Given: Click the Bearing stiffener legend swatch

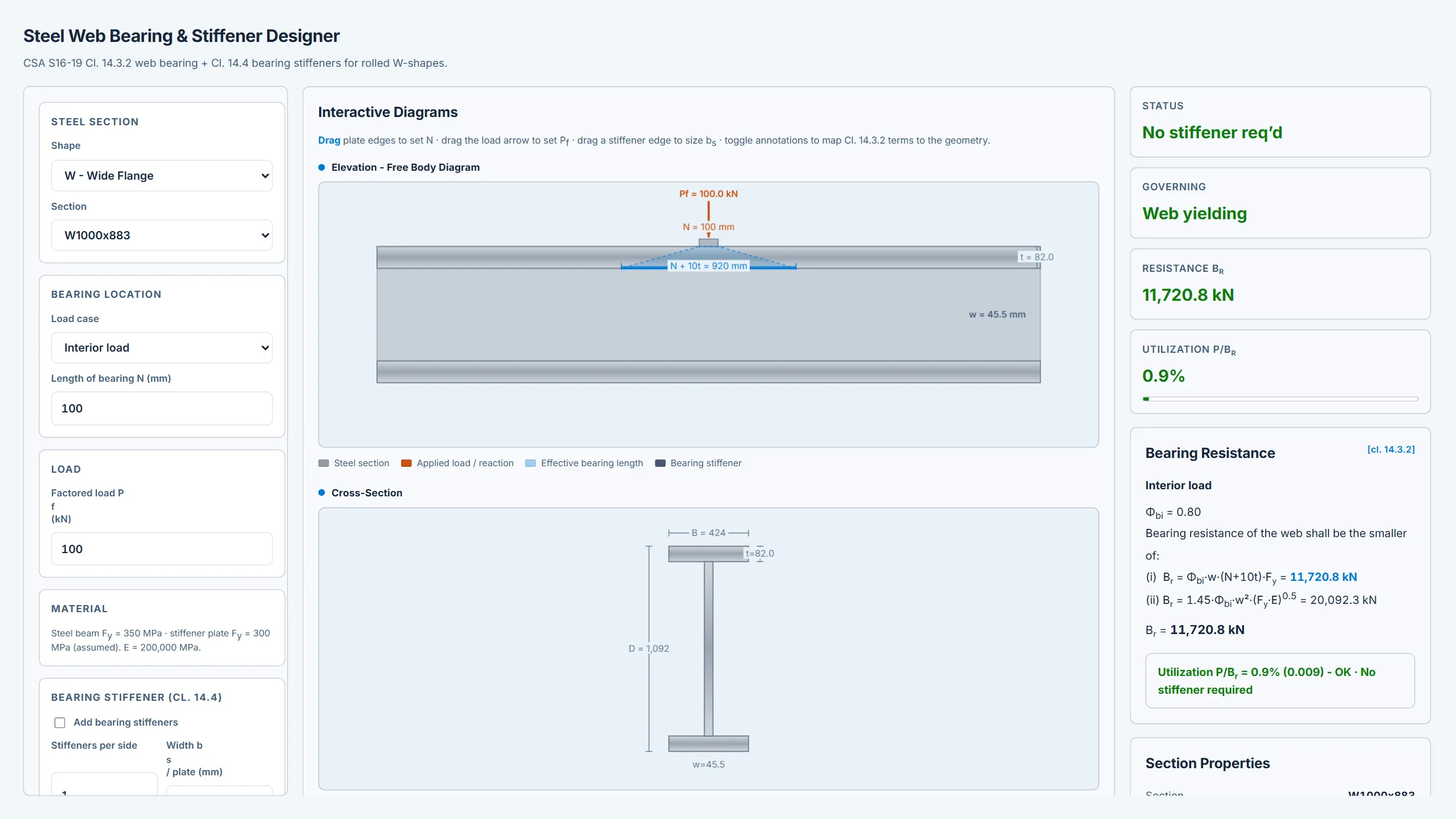Looking at the screenshot, I should [x=661, y=463].
